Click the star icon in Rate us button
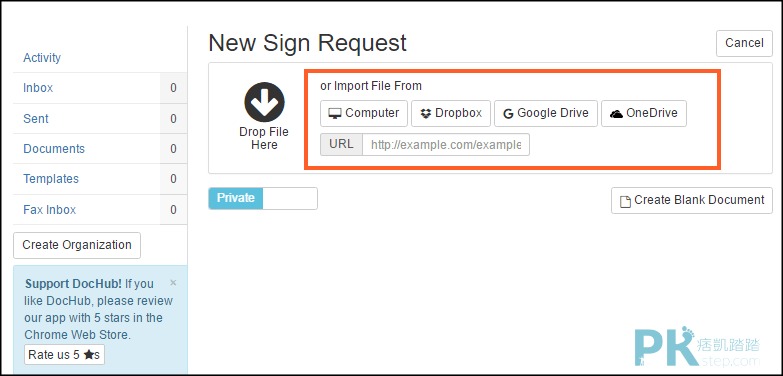The width and height of the screenshot is (783, 376). (x=88, y=355)
